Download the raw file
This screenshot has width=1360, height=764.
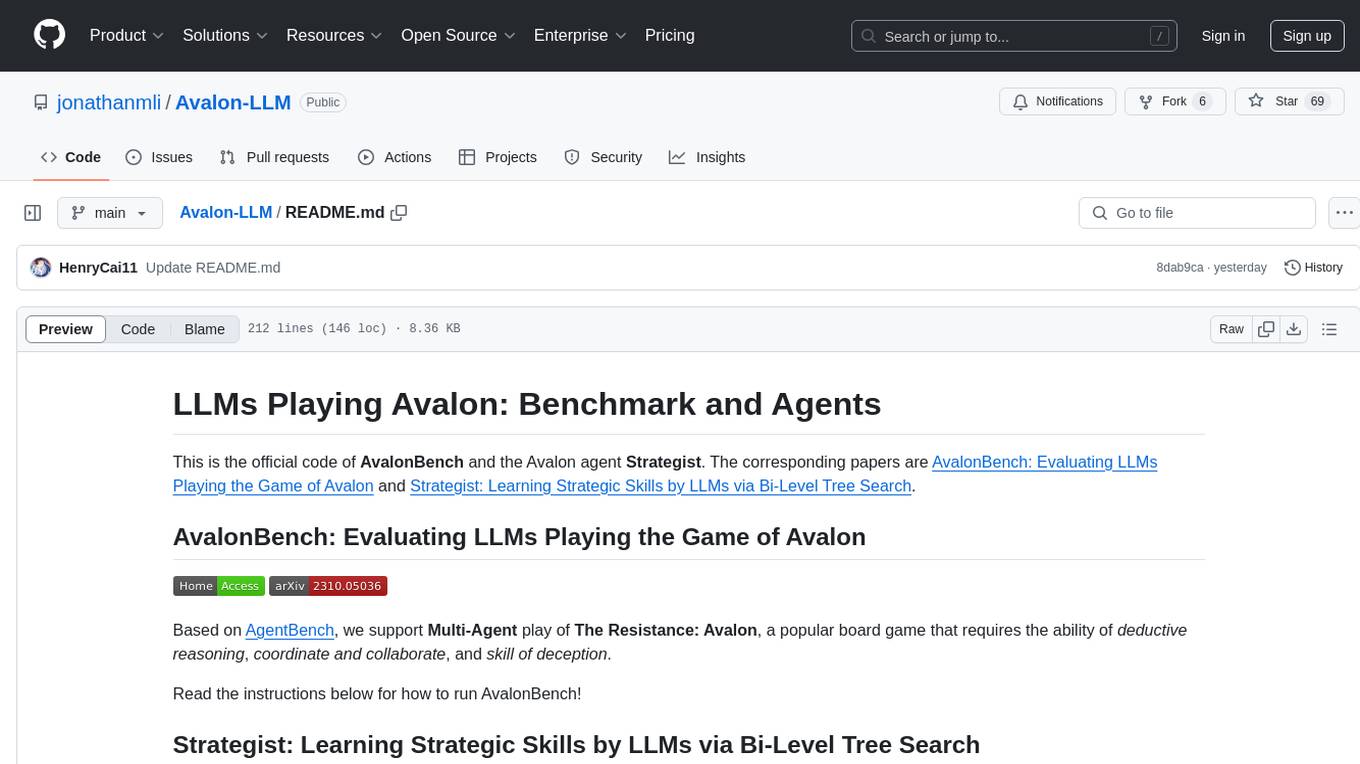1294,329
